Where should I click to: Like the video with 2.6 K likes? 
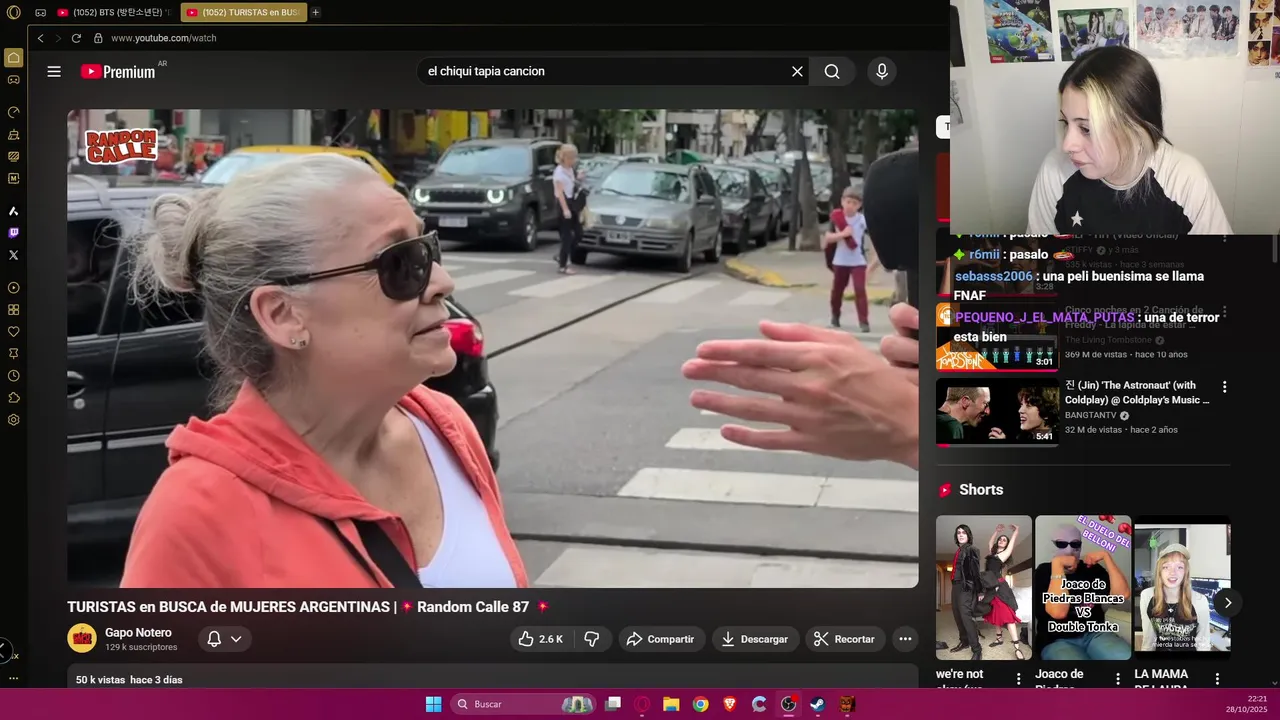pyautogui.click(x=541, y=639)
